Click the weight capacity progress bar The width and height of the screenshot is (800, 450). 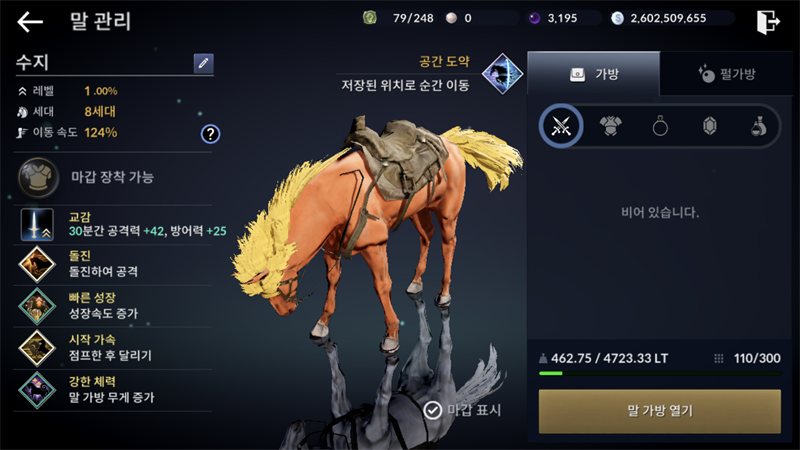660,373
